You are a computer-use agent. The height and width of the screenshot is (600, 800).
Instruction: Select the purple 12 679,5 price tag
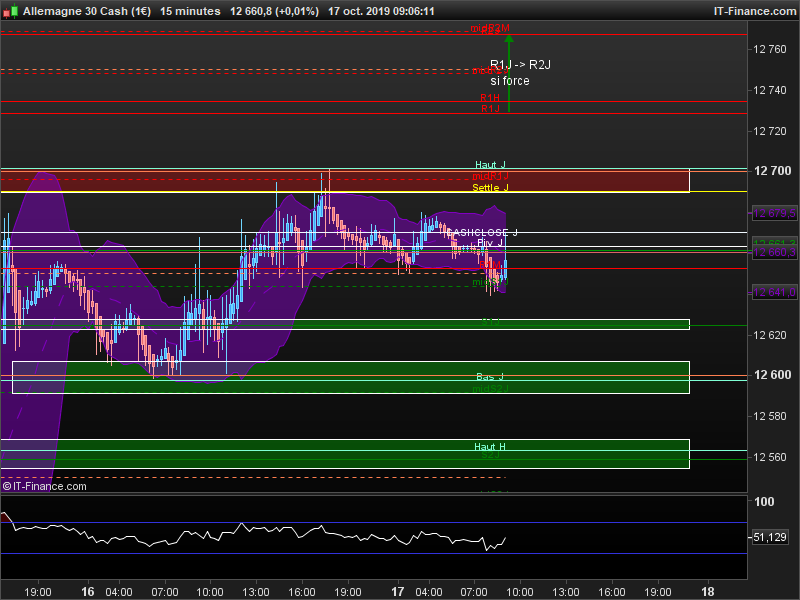click(x=774, y=213)
